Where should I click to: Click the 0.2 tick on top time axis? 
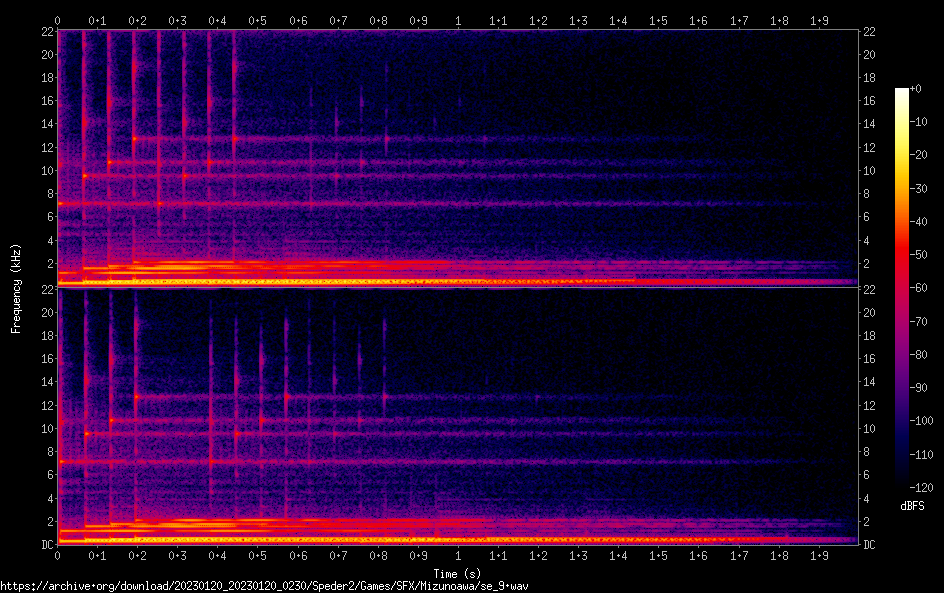138,20
